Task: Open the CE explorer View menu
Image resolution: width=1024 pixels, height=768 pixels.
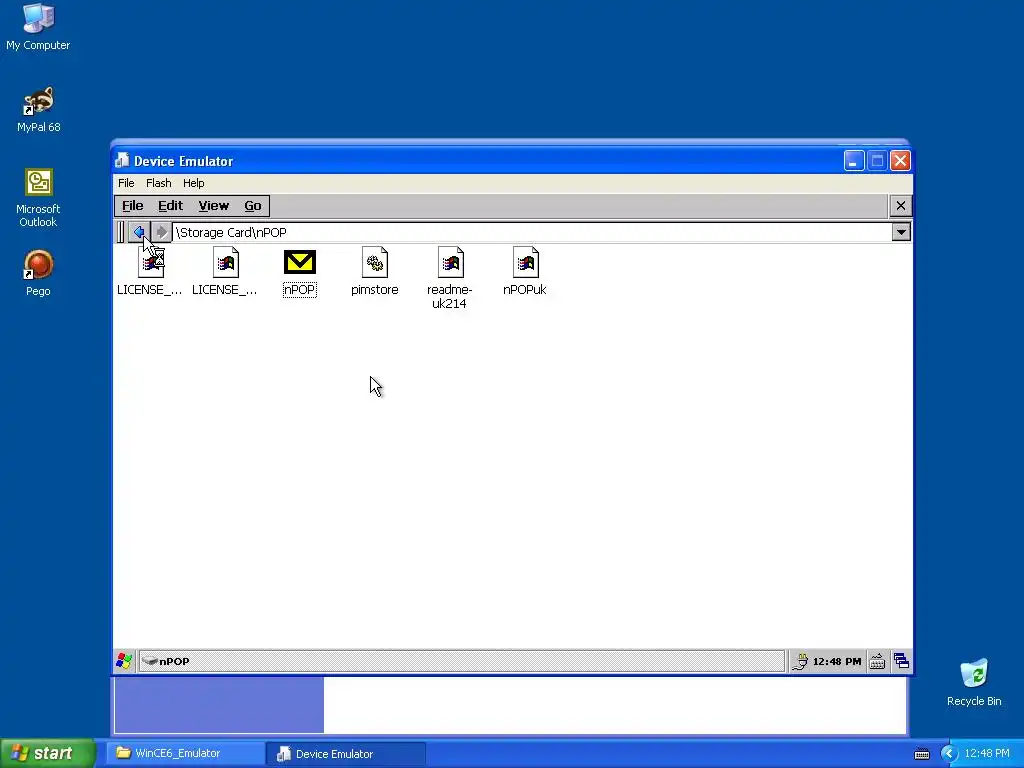Action: (214, 206)
